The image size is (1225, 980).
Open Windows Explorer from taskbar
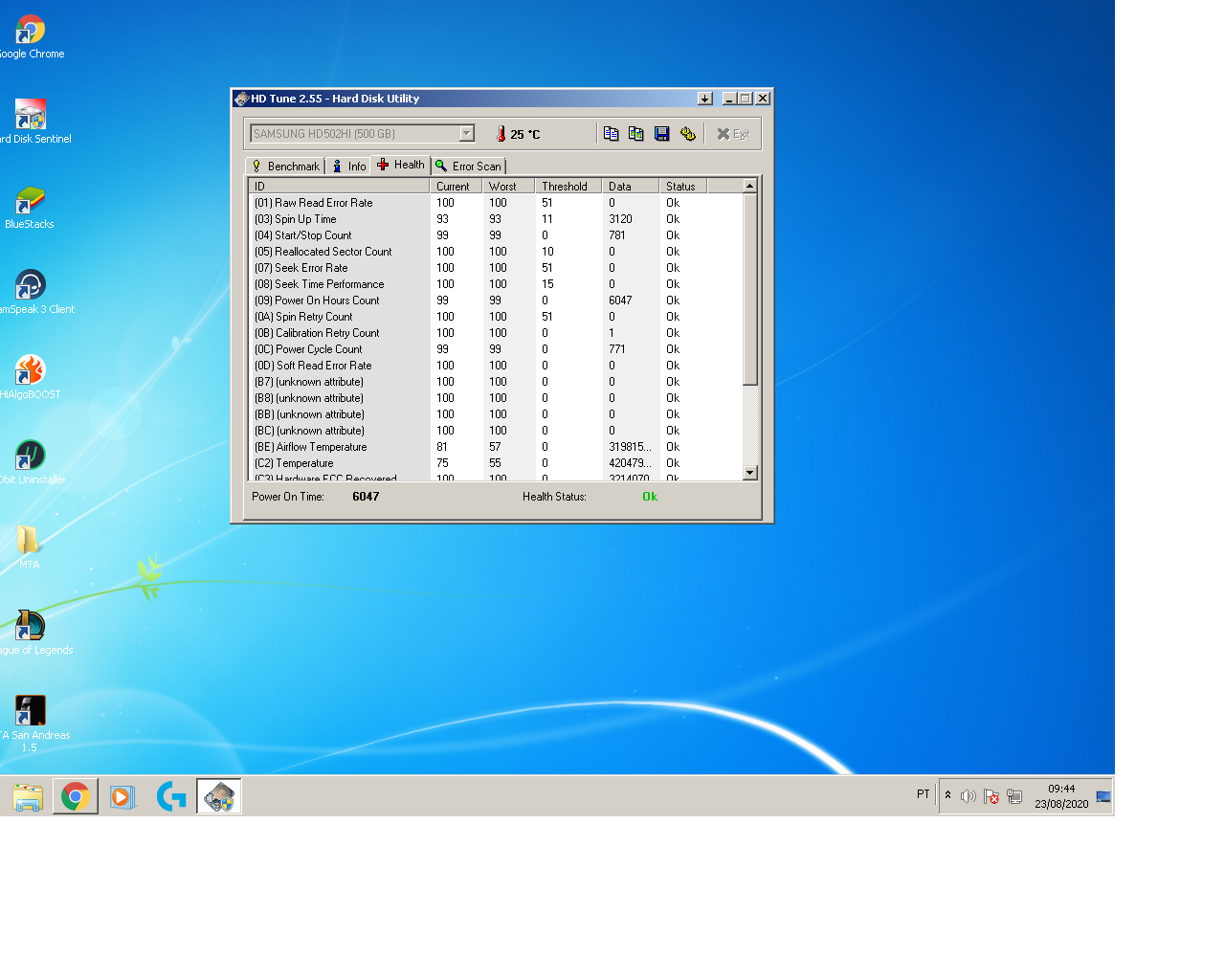(x=28, y=796)
